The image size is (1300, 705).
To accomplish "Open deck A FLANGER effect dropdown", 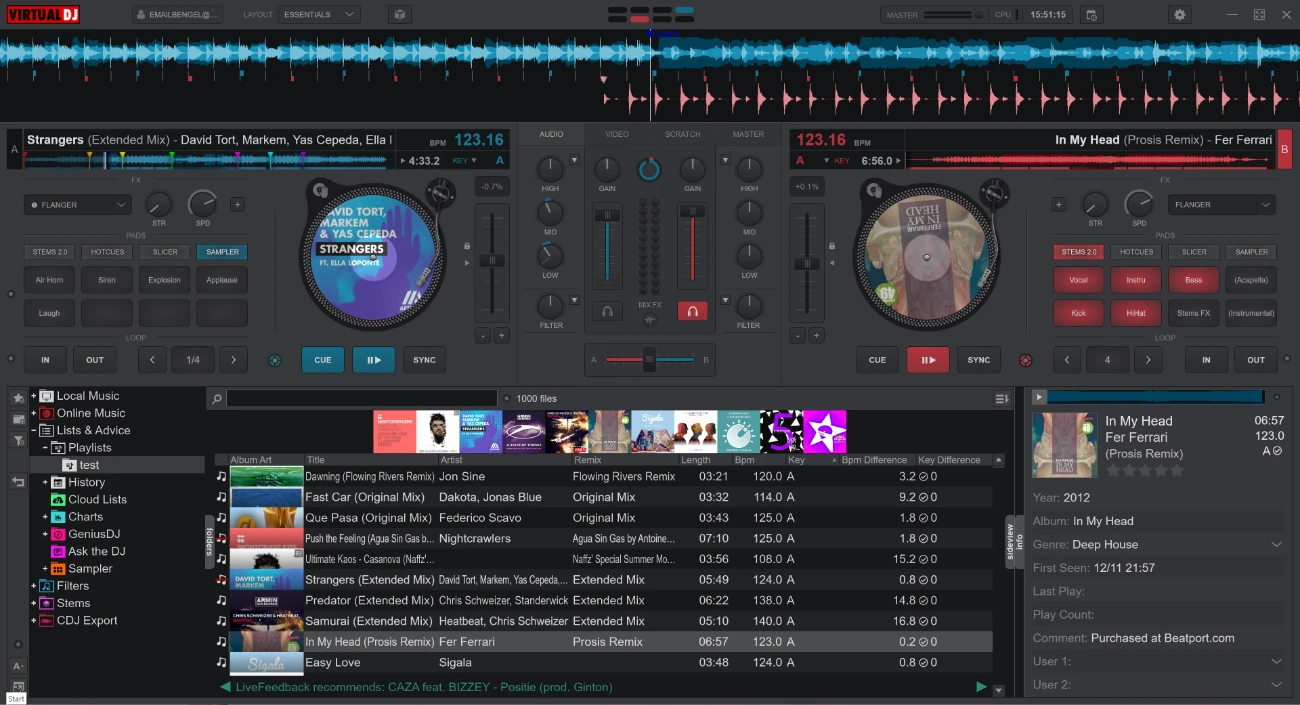I will [x=78, y=205].
